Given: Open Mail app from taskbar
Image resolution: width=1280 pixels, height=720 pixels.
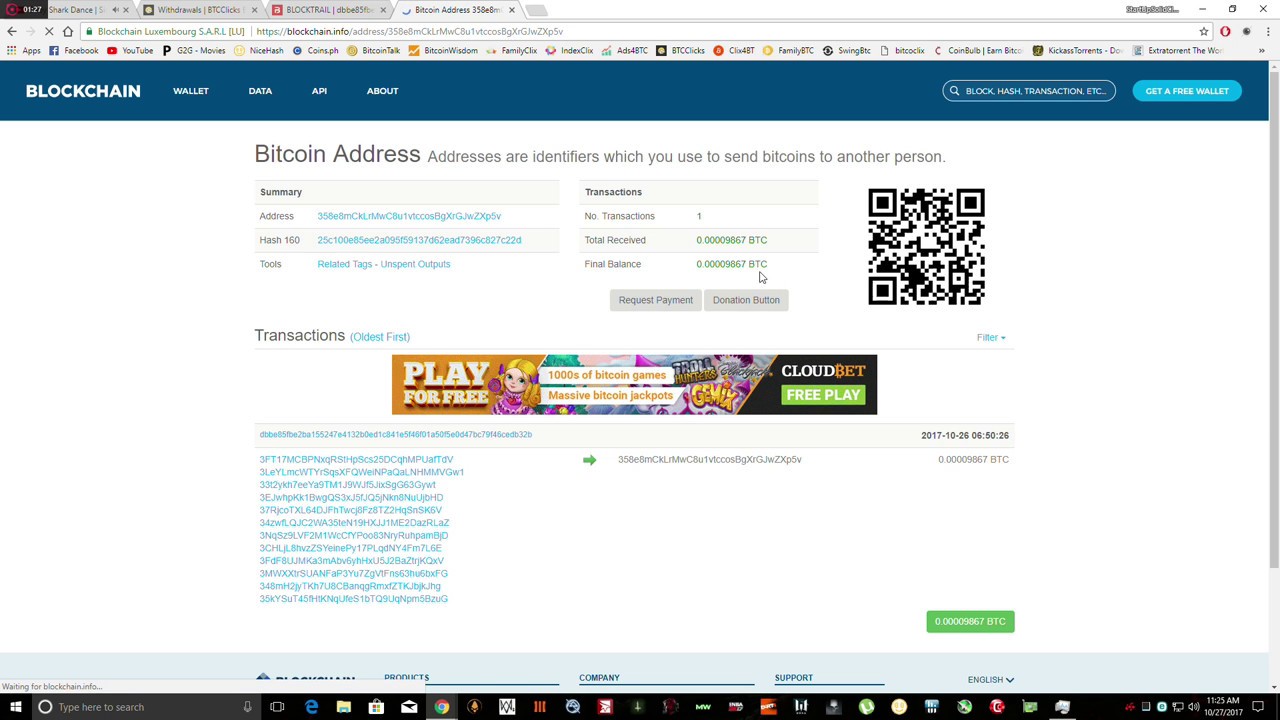Looking at the screenshot, I should point(409,707).
